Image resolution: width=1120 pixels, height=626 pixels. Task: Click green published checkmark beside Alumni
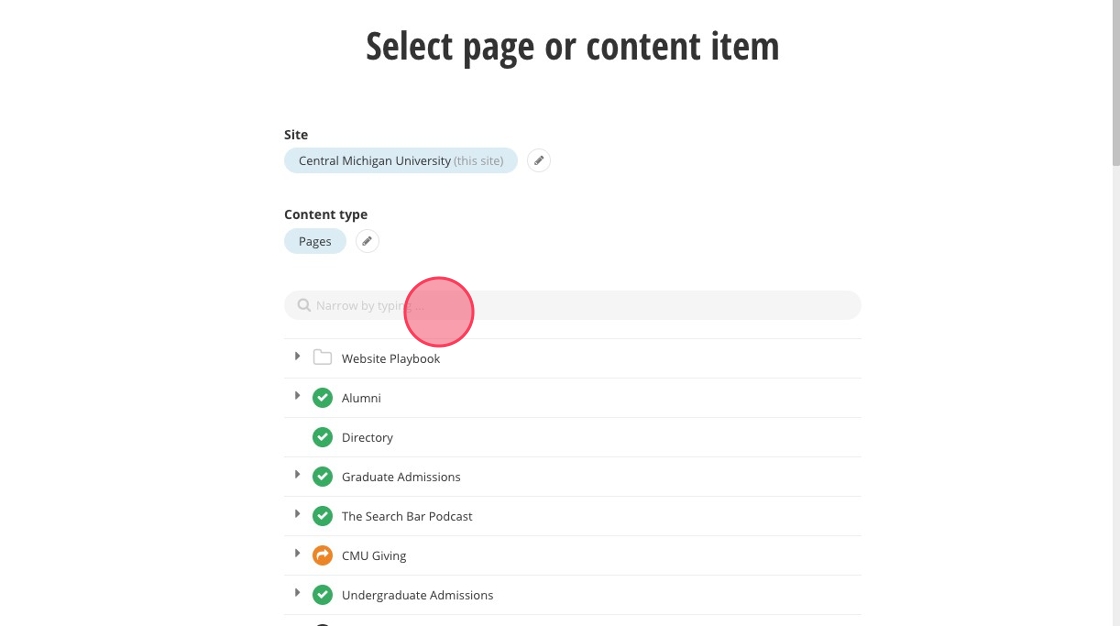(x=322, y=398)
